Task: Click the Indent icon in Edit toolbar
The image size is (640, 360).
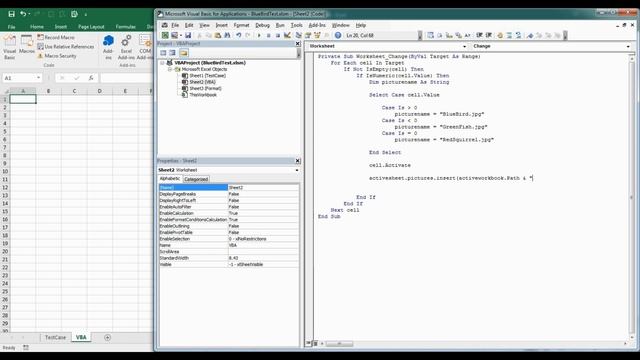Action: click(x=479, y=36)
